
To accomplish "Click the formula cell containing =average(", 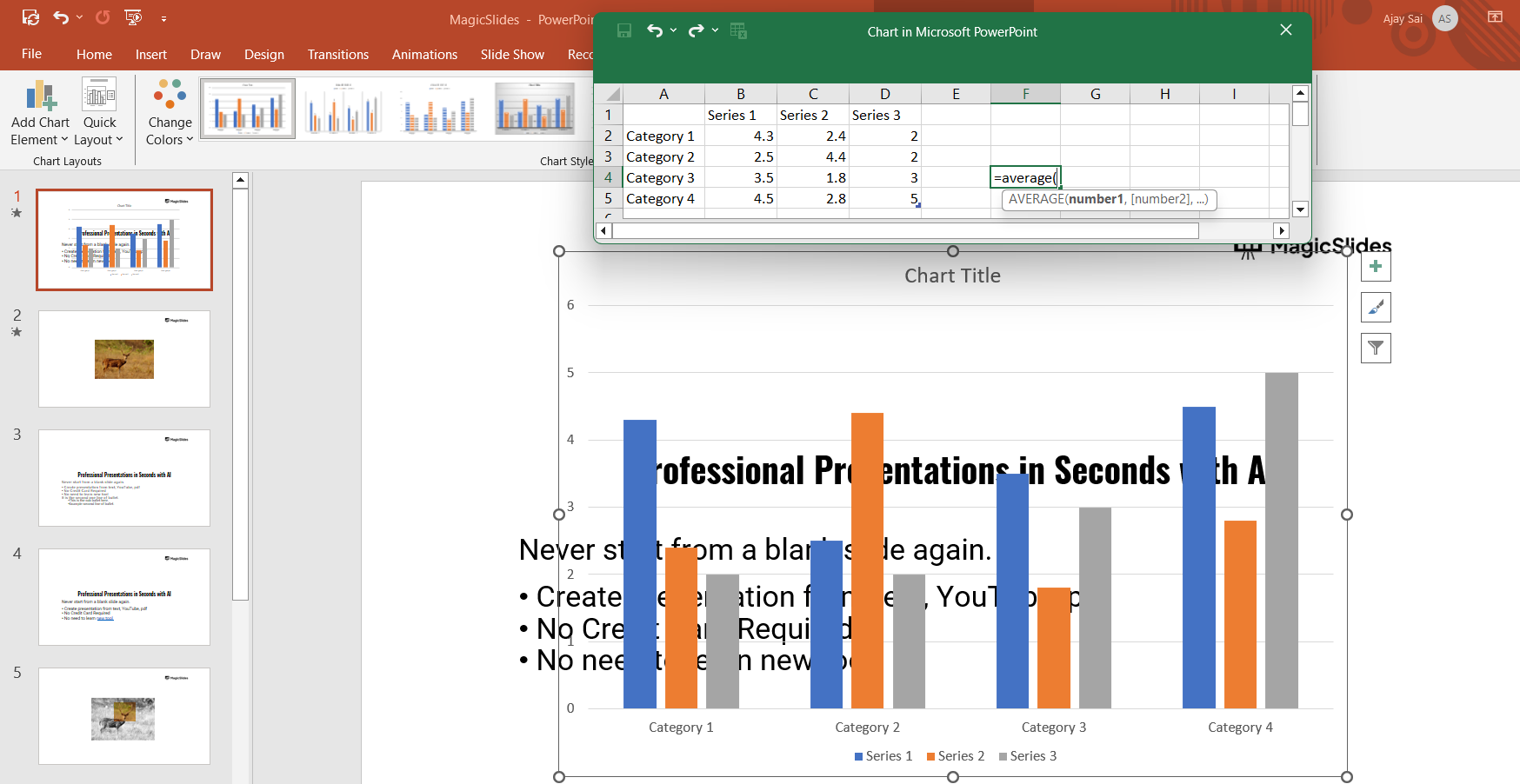I will coord(1025,177).
